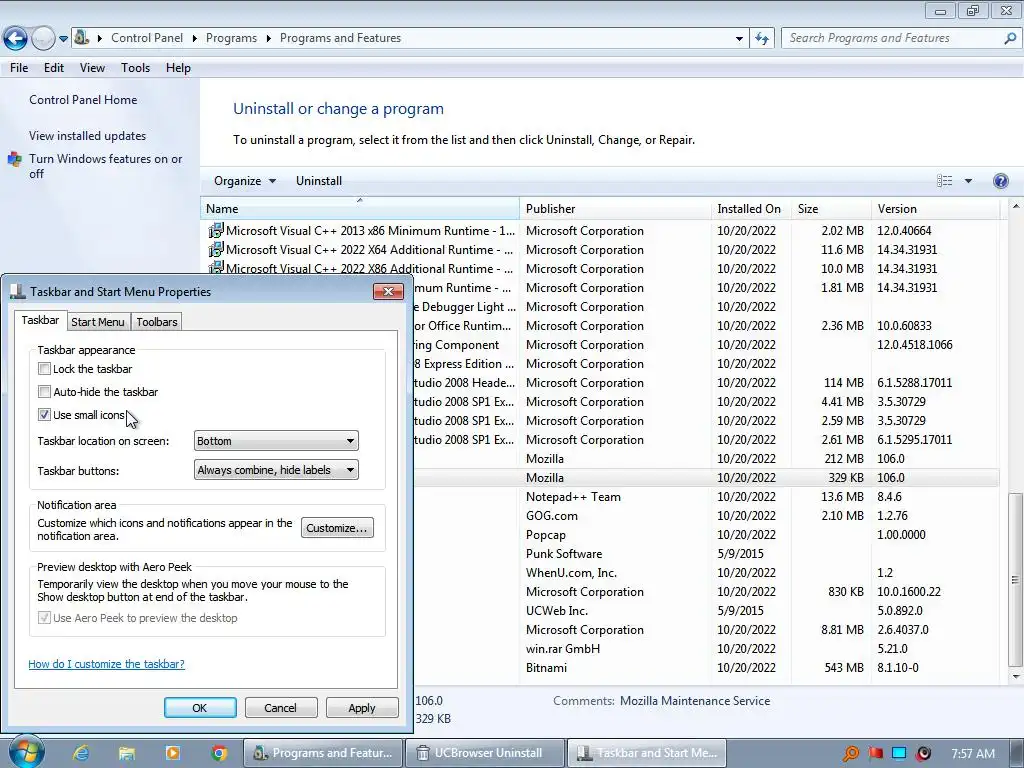This screenshot has height=768, width=1024.
Task: Expand breadcrumb arrow after Control Panel
Action: [195, 39]
